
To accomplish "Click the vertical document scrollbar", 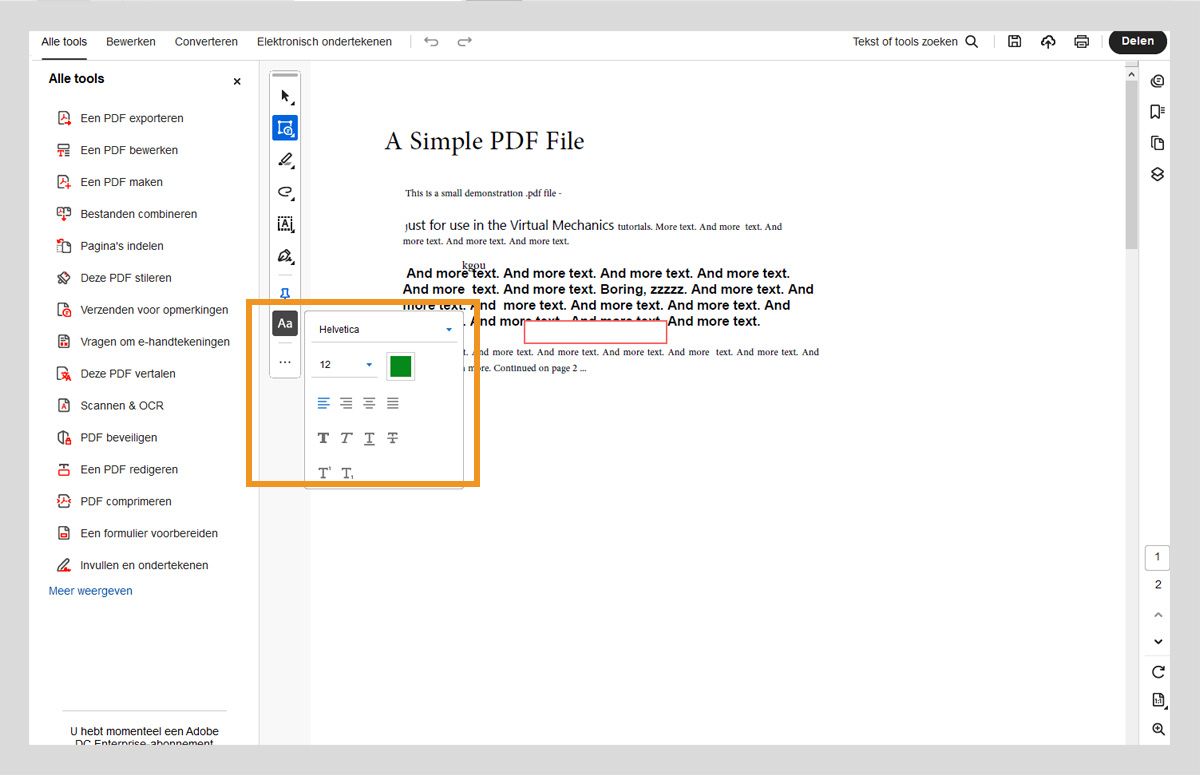I will (1132, 164).
